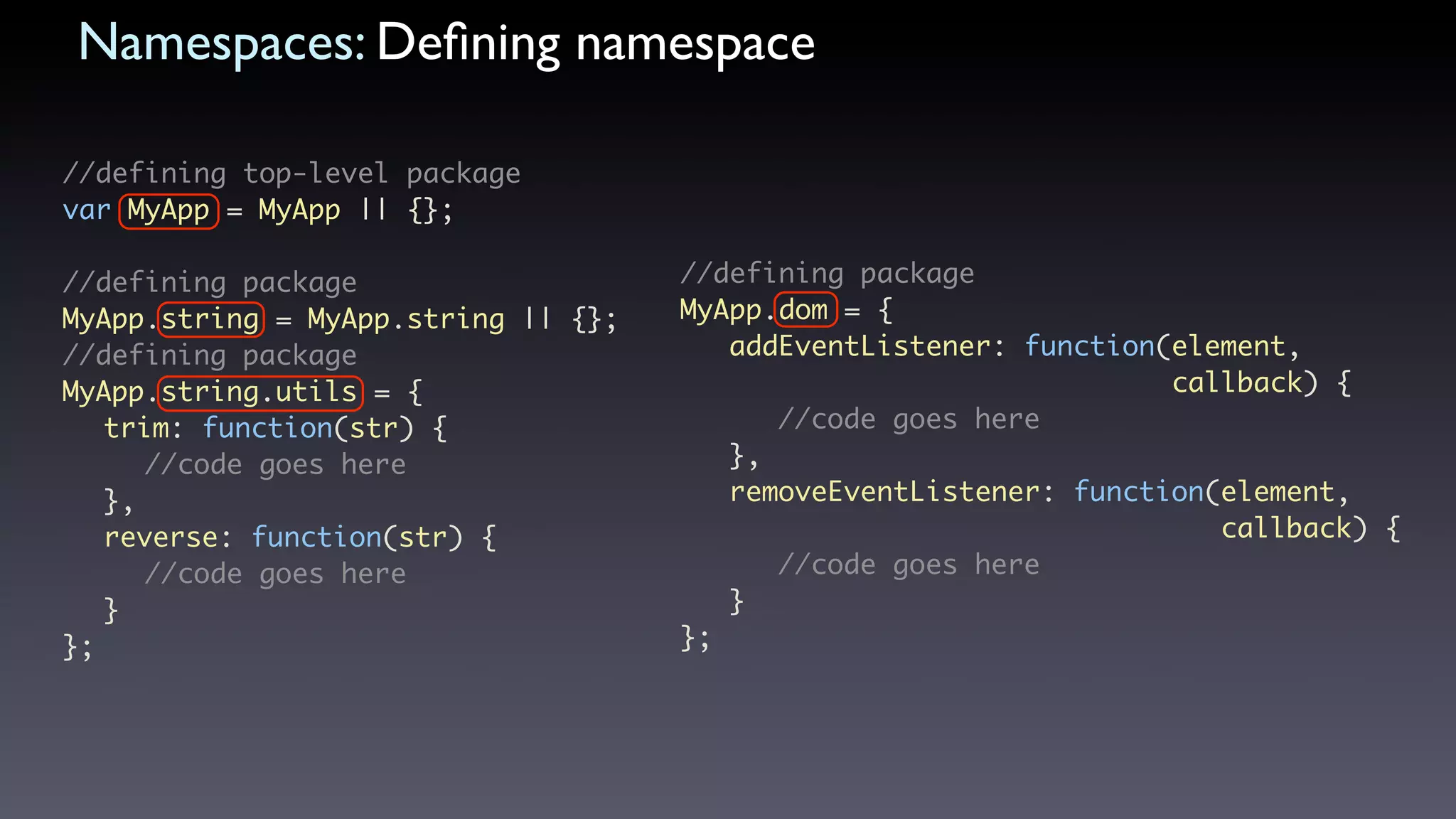Click the line 'MyApp.dom = {'
The height and width of the screenshot is (819, 1456).
[x=786, y=311]
